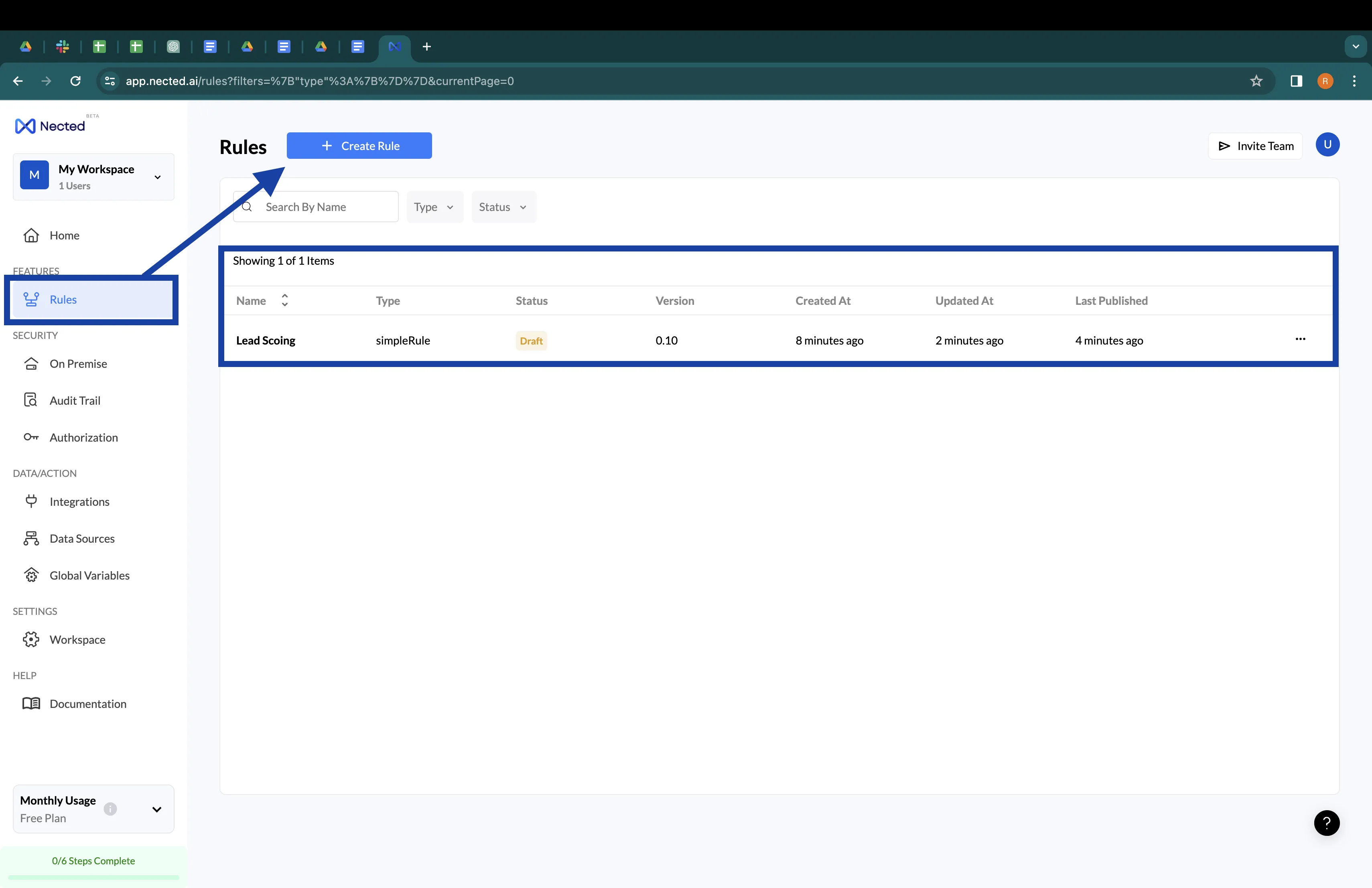The image size is (1372, 888).
Task: Go to On Premise in sidebar
Action: pyautogui.click(x=78, y=363)
